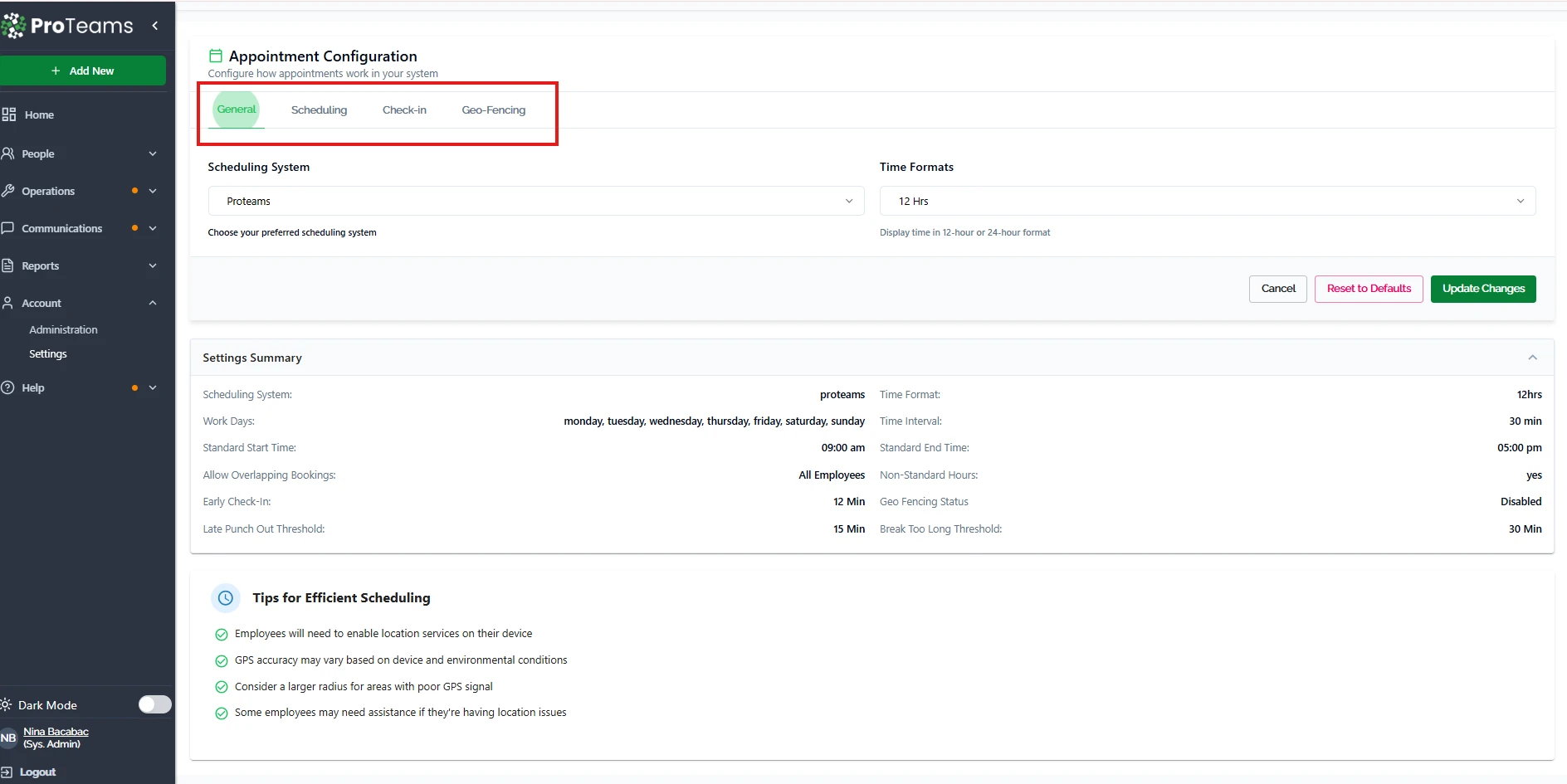This screenshot has height=784, width=1567.
Task: Click the Logout icon
Action: 7,772
